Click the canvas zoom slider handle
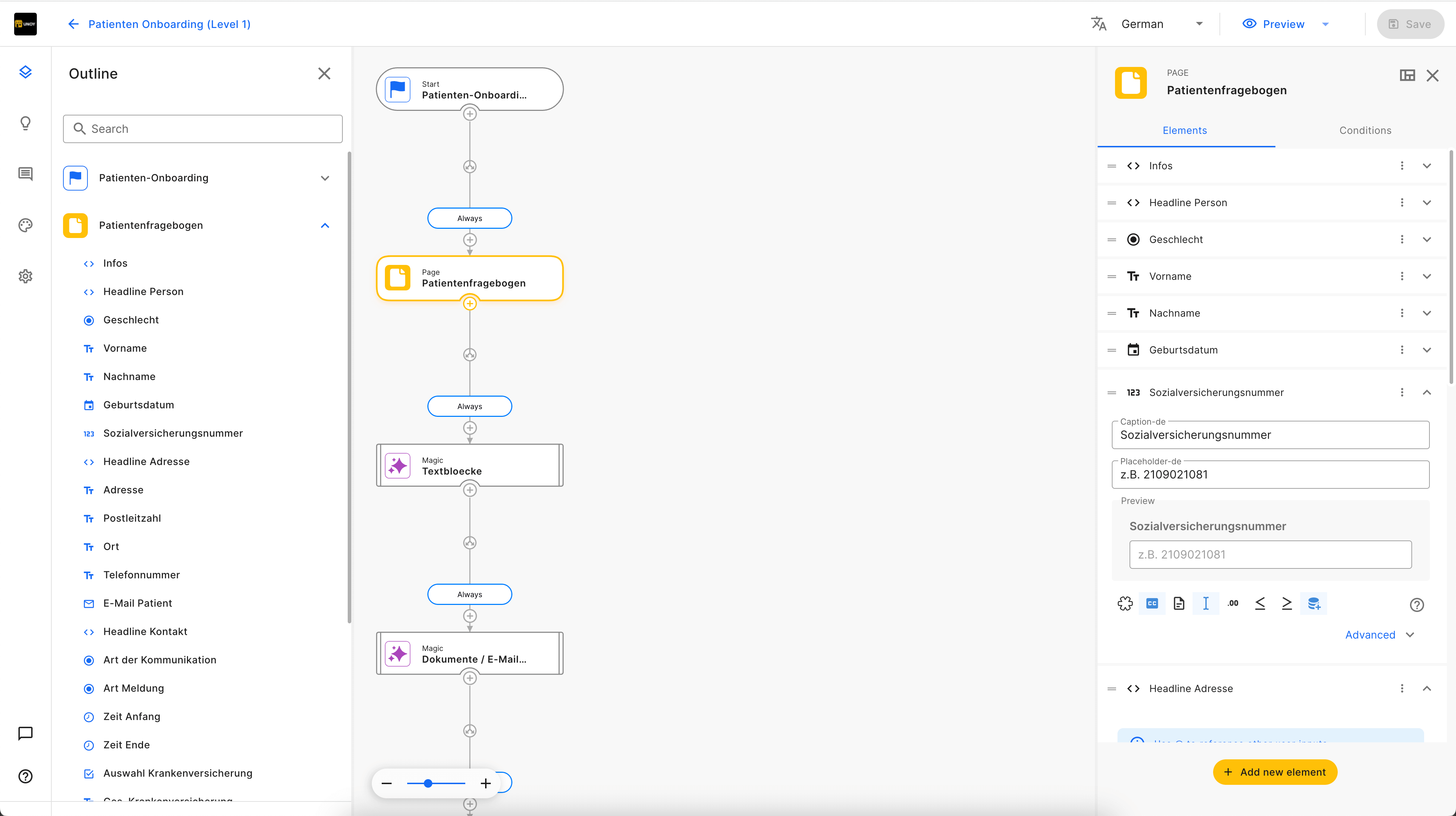The image size is (1456, 816). (x=428, y=783)
